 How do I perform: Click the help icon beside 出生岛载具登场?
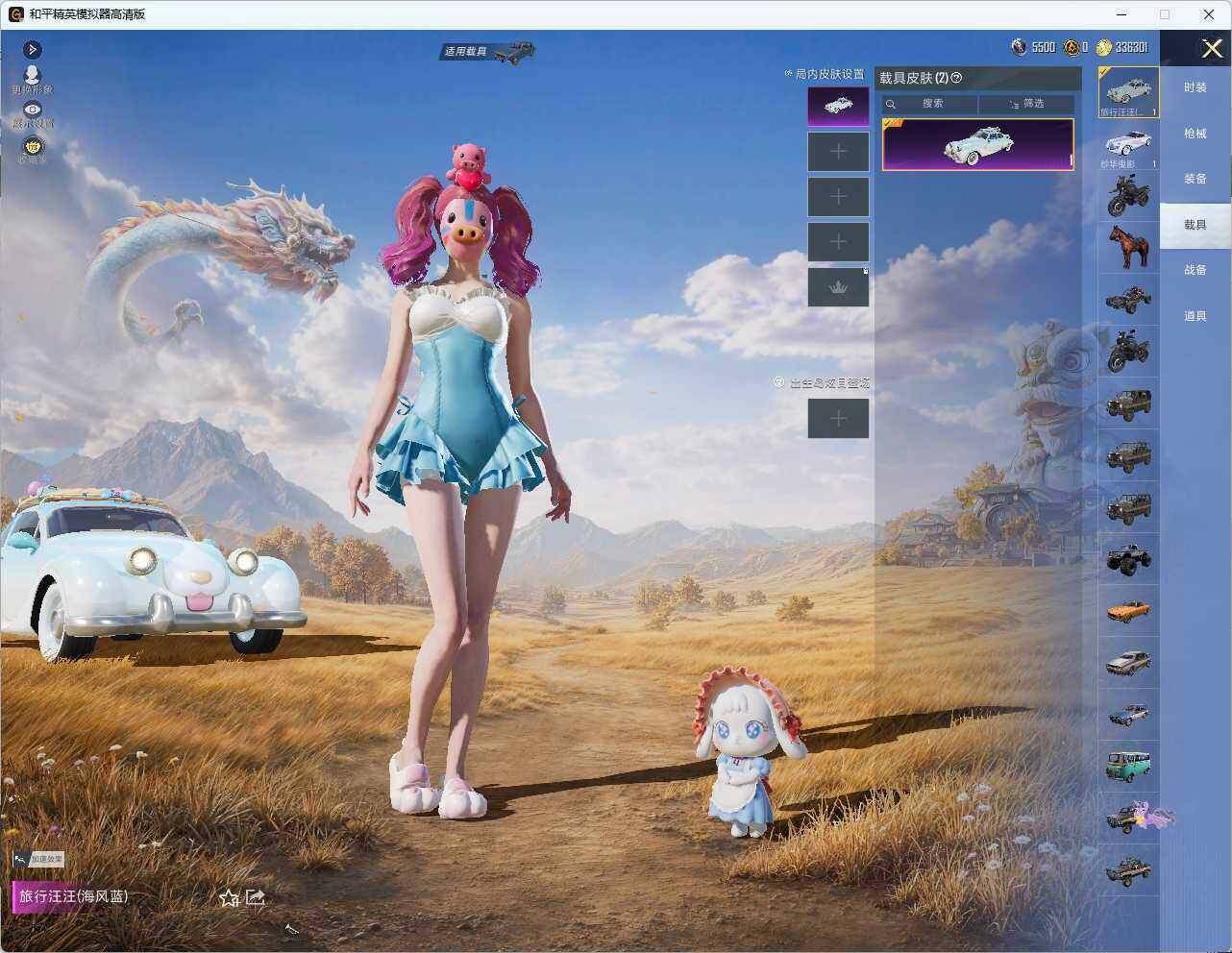779,382
